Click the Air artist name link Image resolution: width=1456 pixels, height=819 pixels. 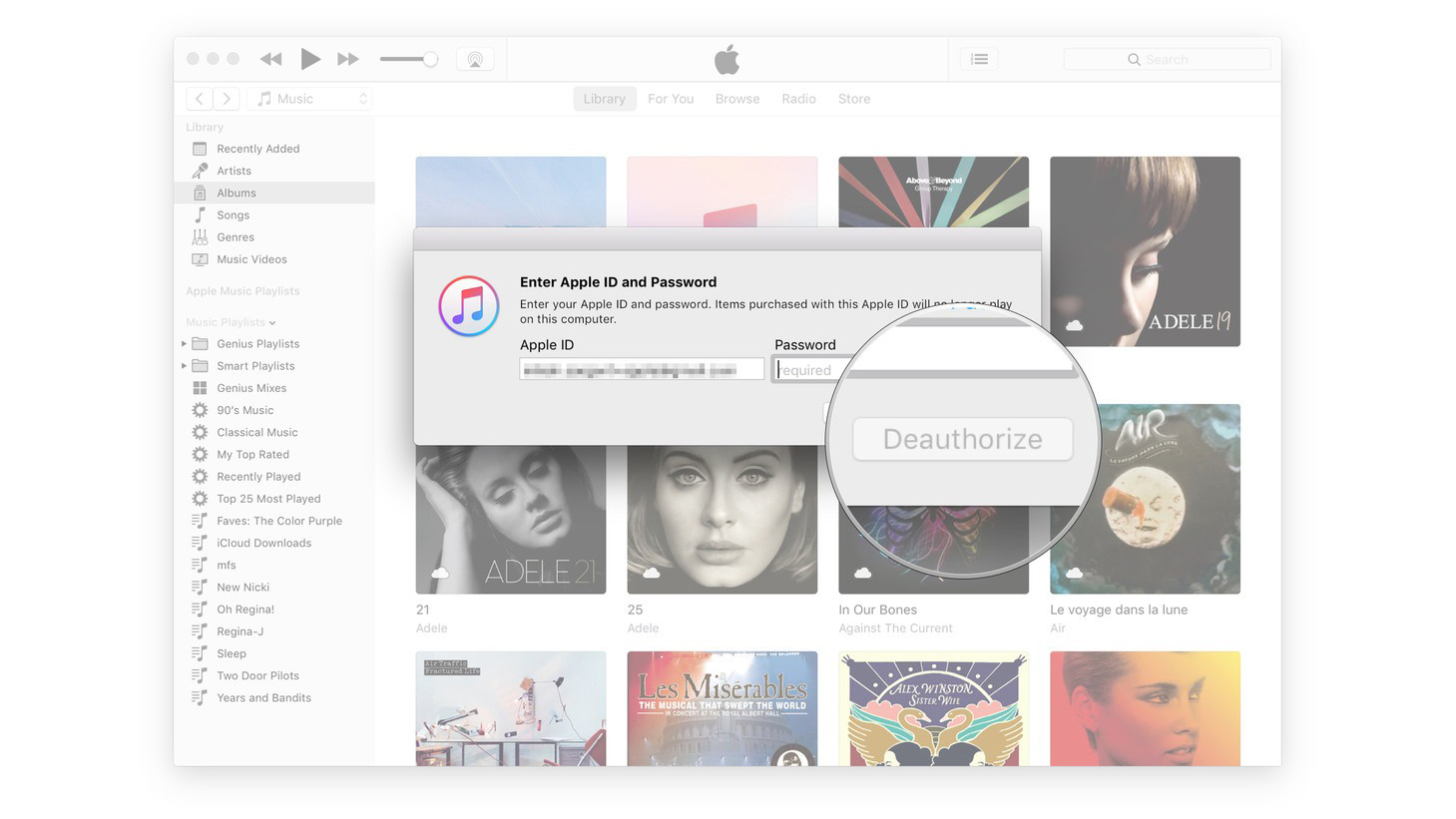(1058, 628)
